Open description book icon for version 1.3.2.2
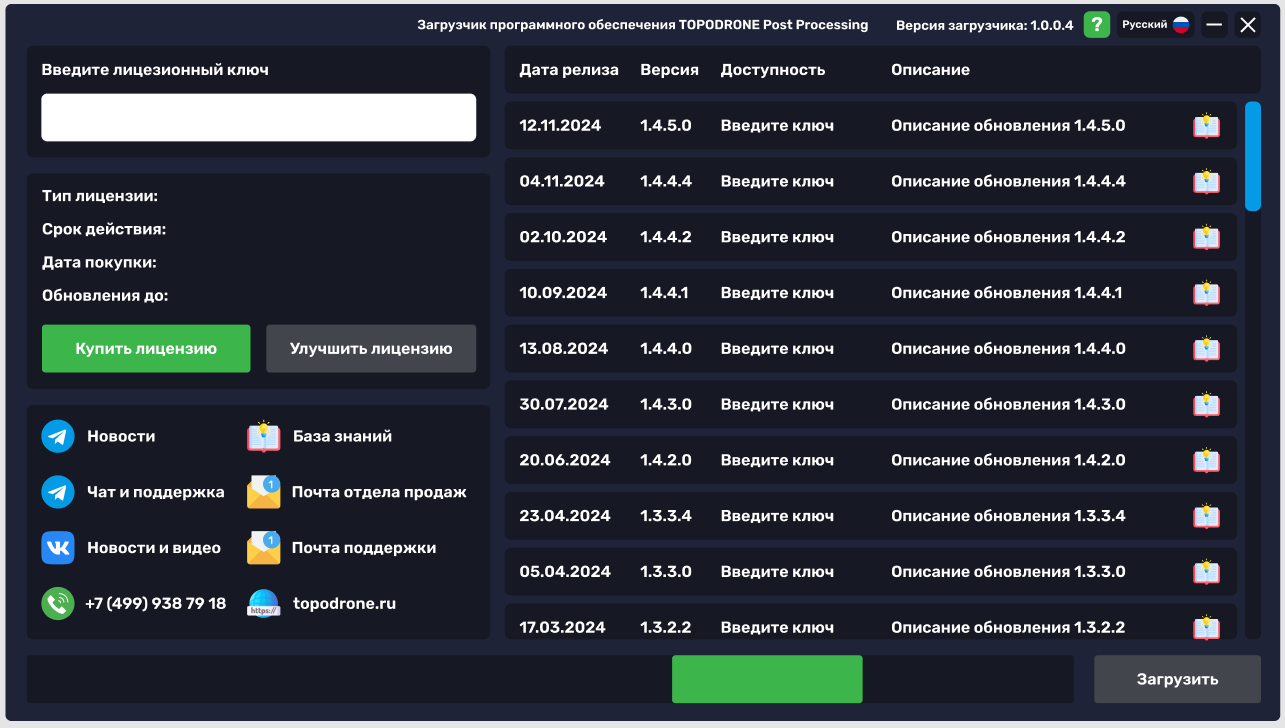Image resolution: width=1285 pixels, height=728 pixels. 1206,627
